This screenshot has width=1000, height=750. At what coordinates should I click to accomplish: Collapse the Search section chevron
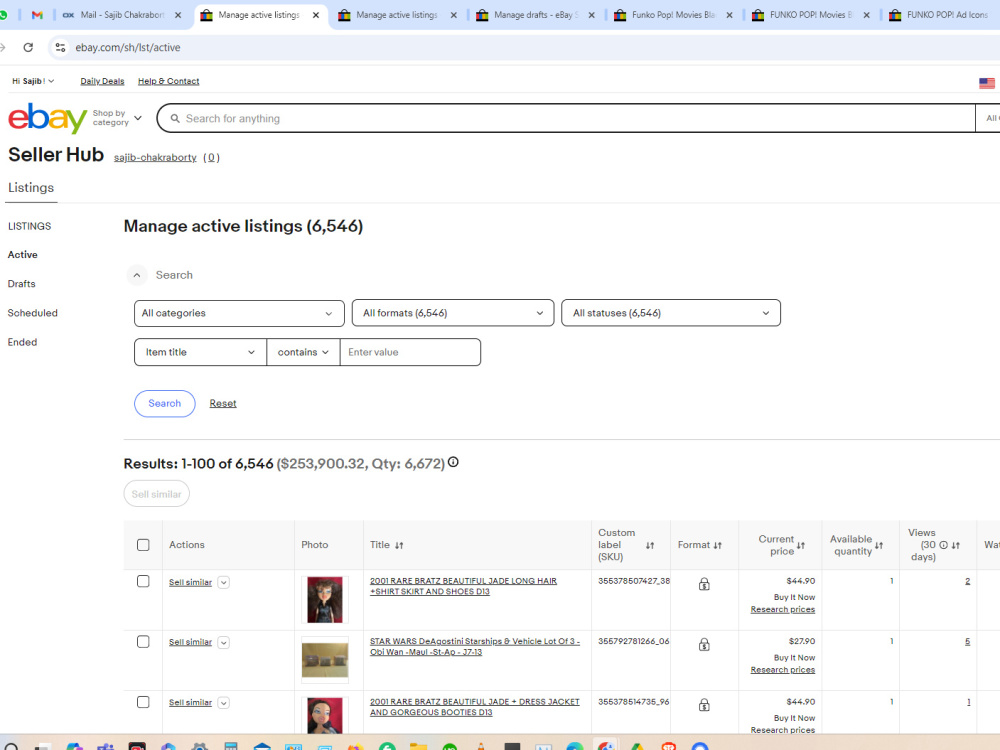(136, 275)
